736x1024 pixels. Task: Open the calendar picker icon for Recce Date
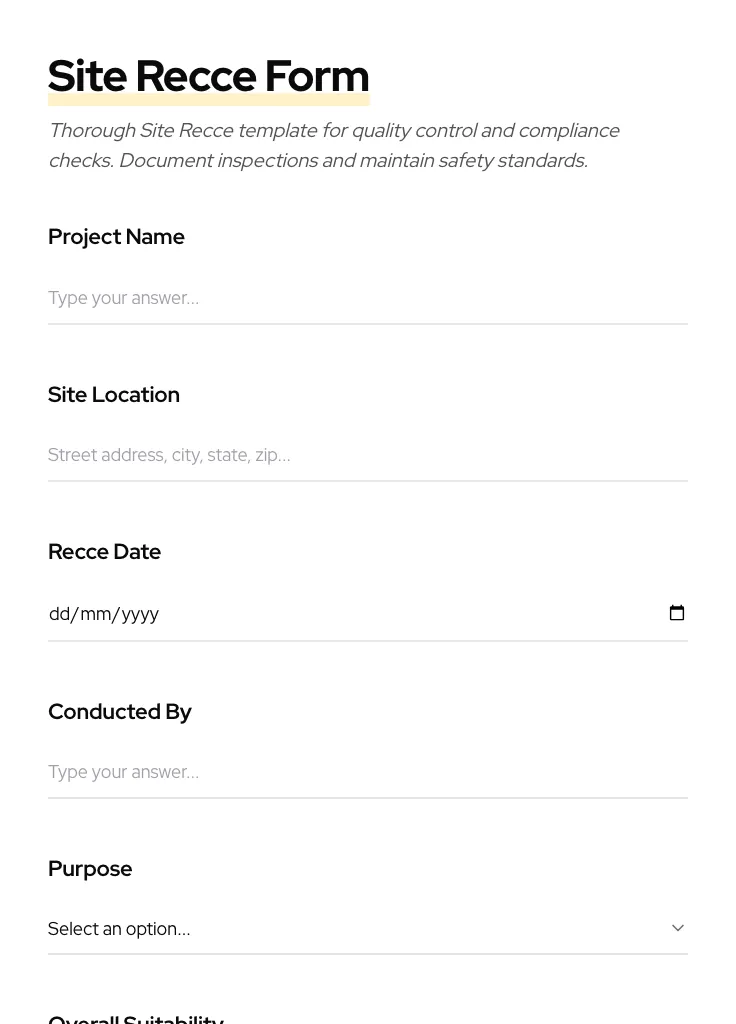(677, 613)
